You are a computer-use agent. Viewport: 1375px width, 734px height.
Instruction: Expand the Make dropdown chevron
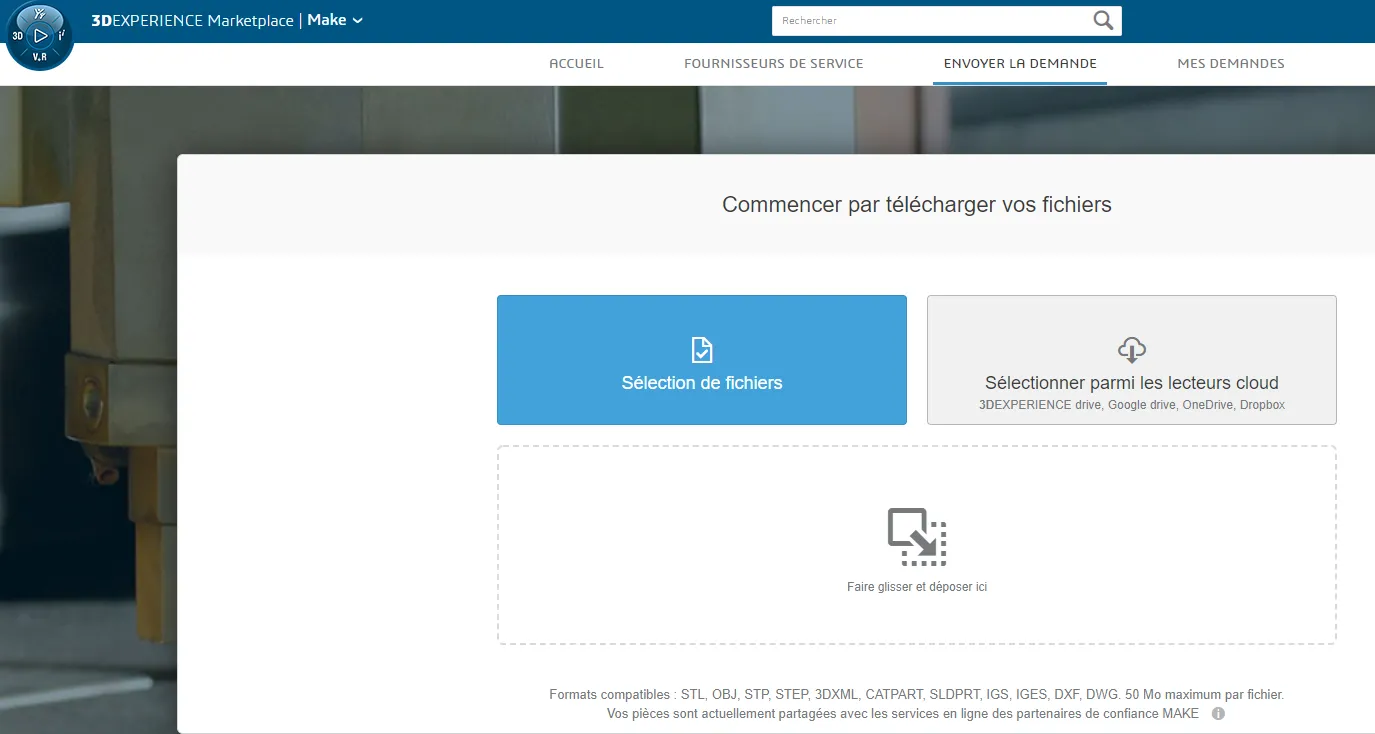coord(358,21)
